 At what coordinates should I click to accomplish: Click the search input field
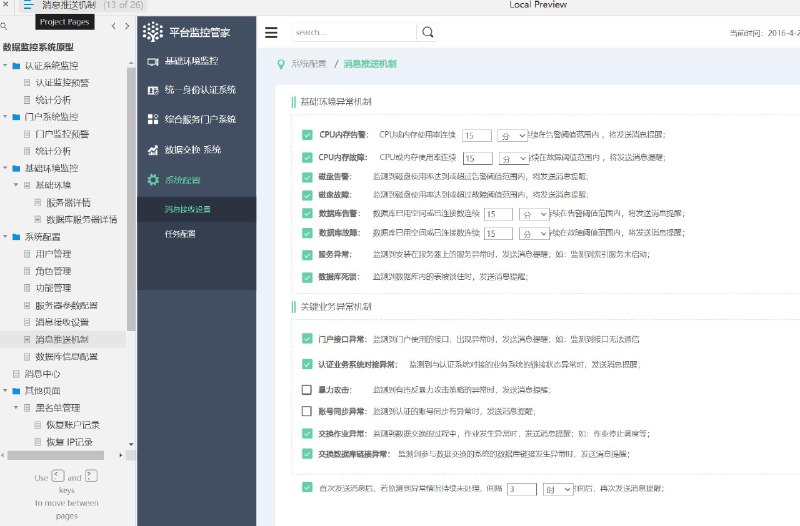(354, 32)
